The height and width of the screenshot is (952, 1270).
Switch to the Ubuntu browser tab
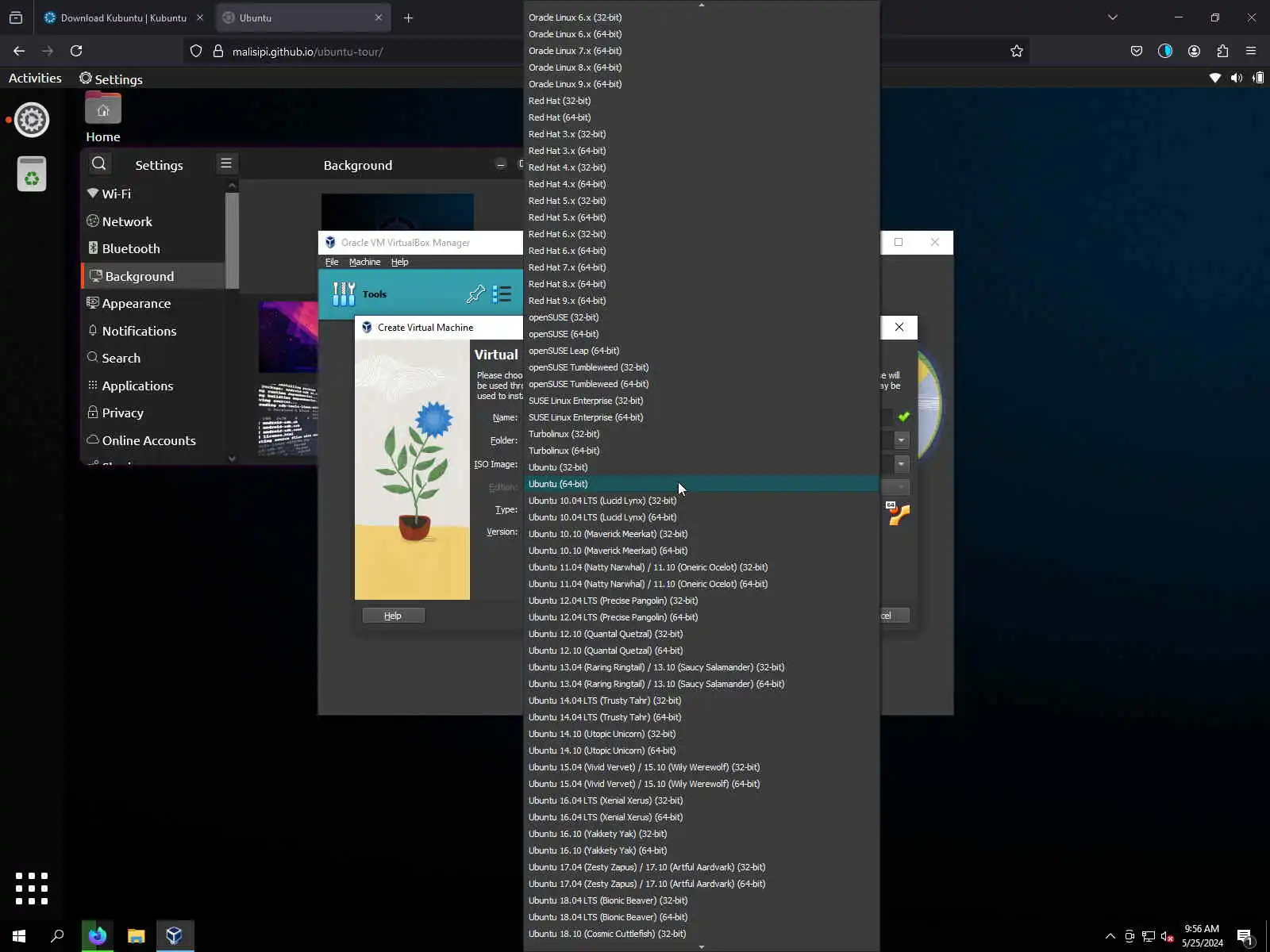(x=302, y=17)
